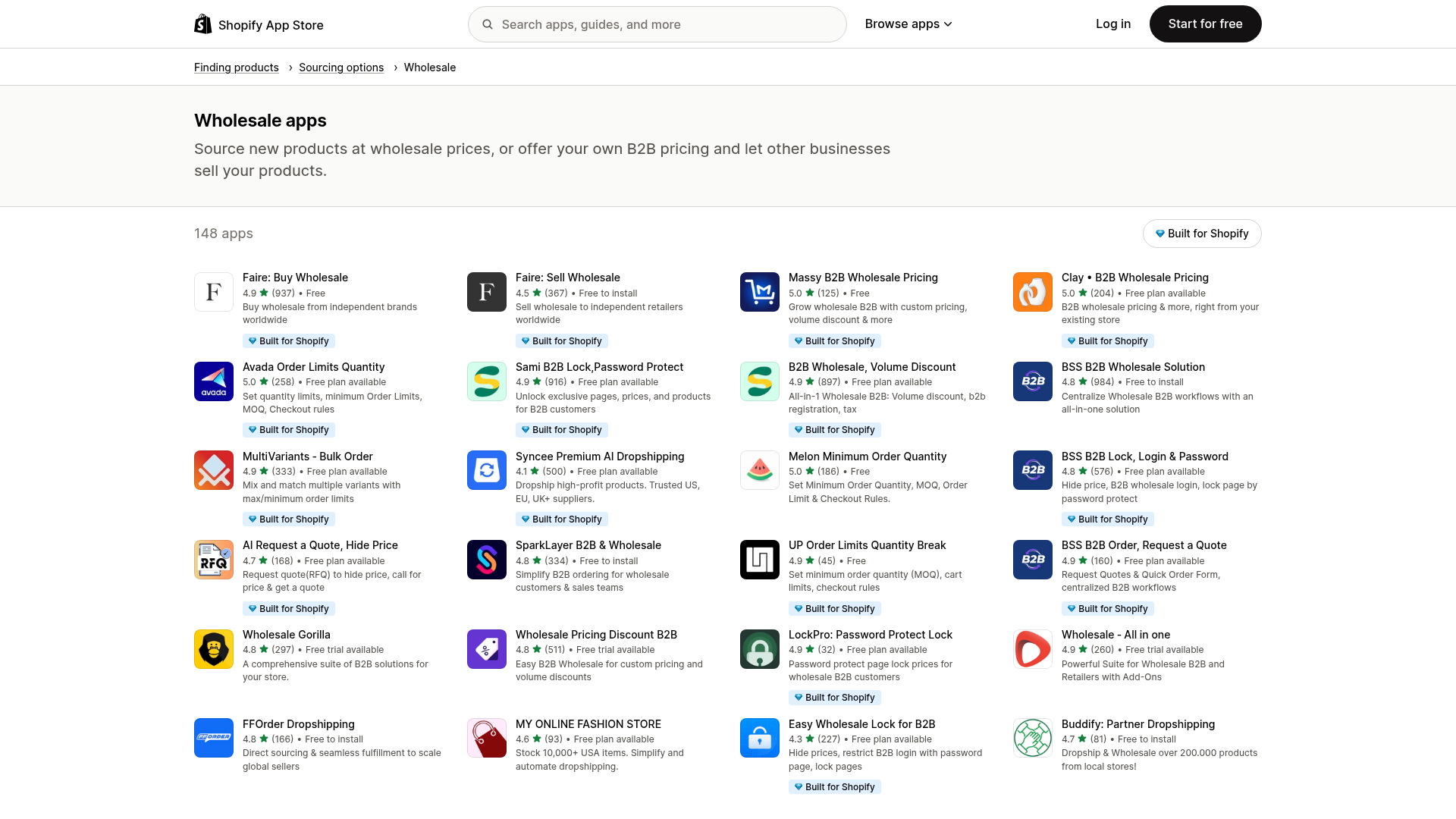1456x819 pixels.
Task: Click Built for Shopify badge under MultiVariants
Action: pyautogui.click(x=289, y=519)
